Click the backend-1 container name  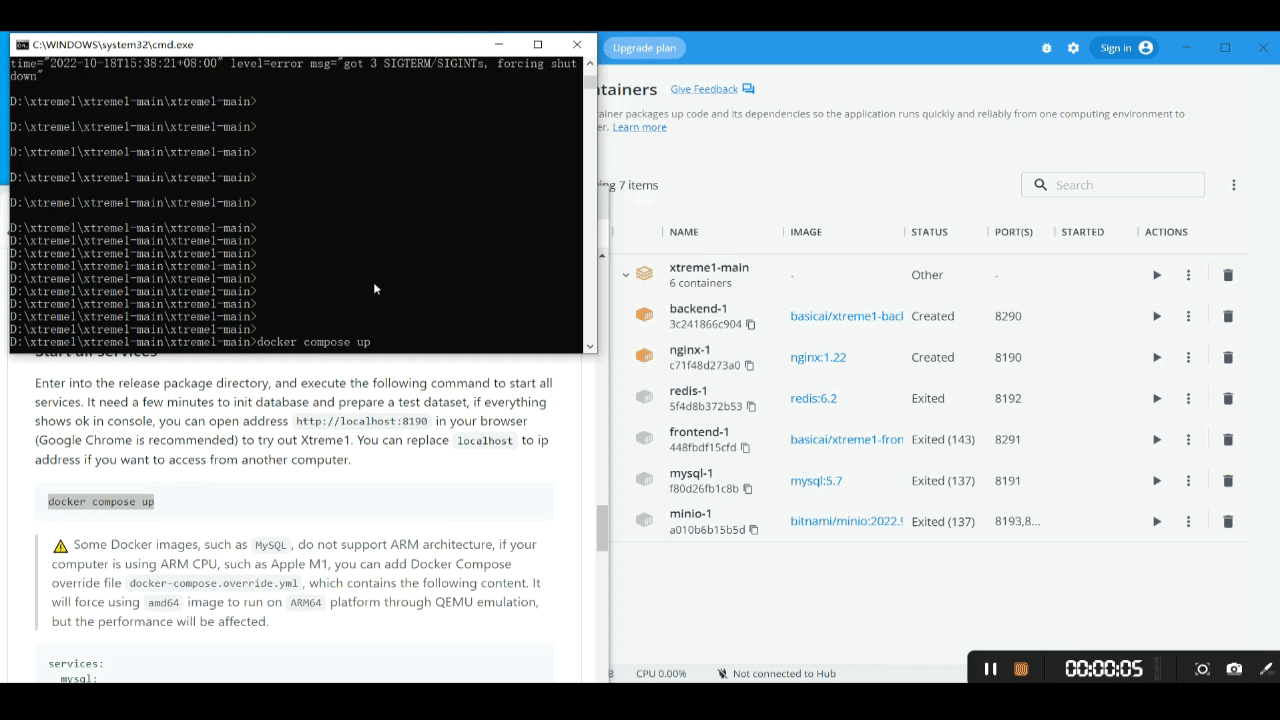pyautogui.click(x=698, y=309)
